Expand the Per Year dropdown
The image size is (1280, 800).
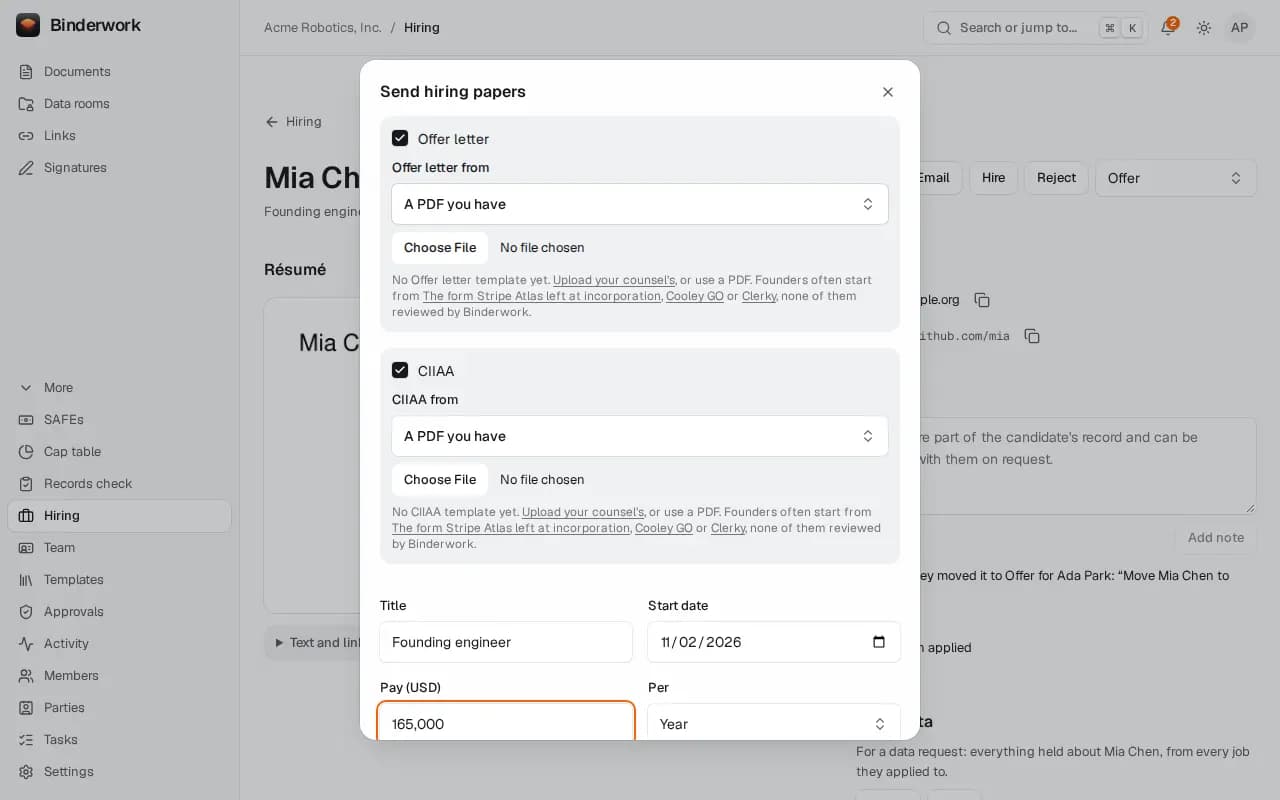click(x=774, y=724)
